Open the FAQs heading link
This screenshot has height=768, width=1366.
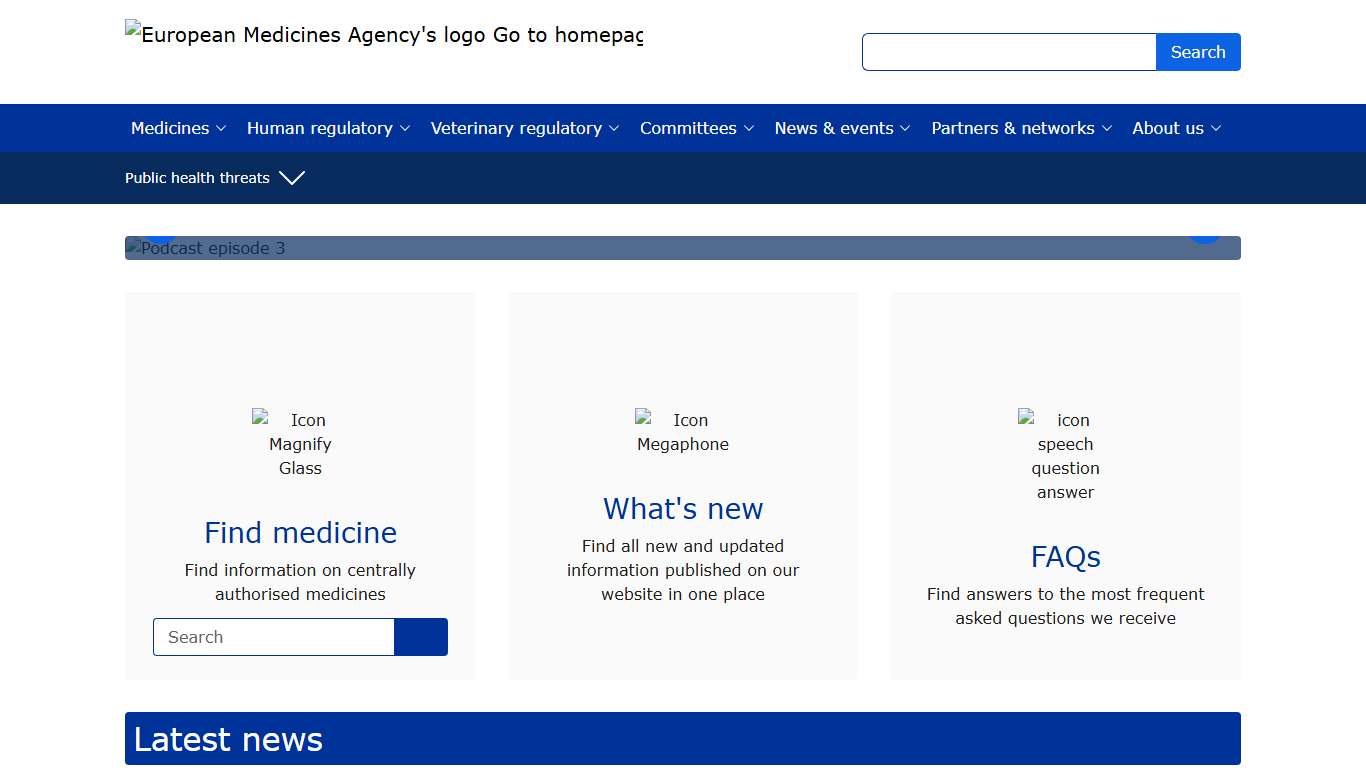[1066, 557]
